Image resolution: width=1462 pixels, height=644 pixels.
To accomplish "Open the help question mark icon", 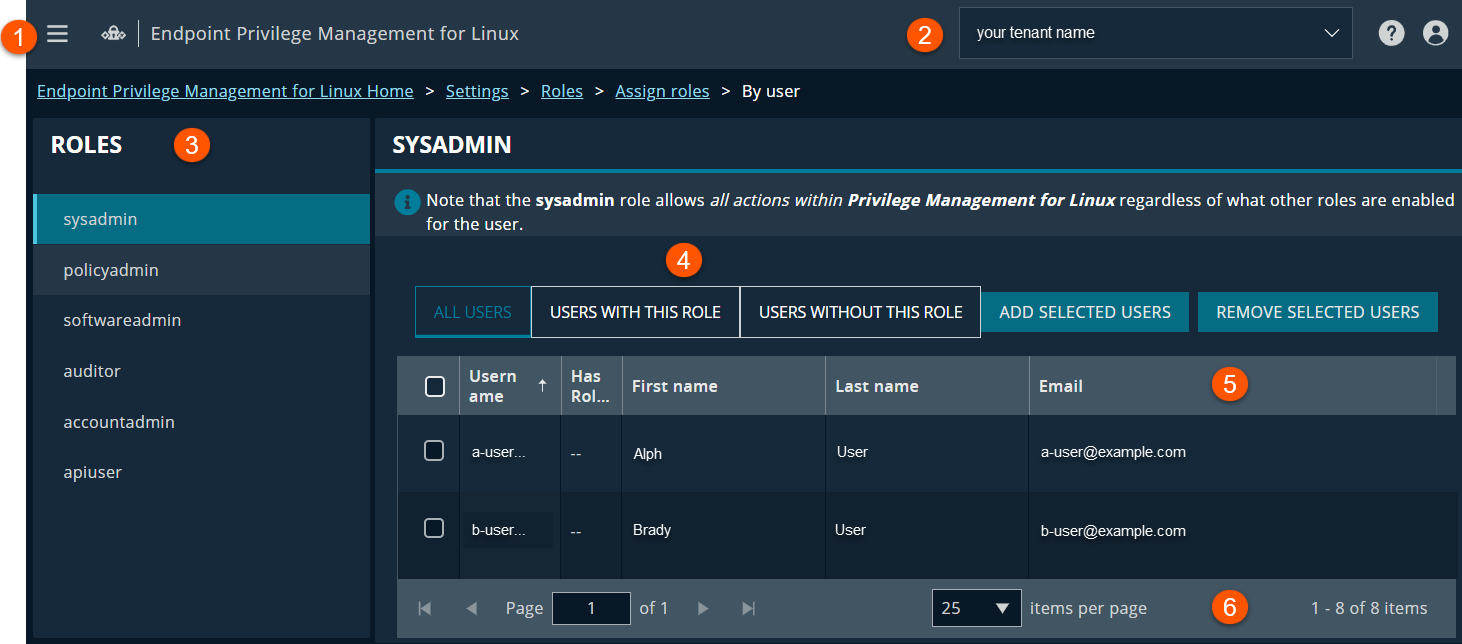I will pyautogui.click(x=1391, y=33).
